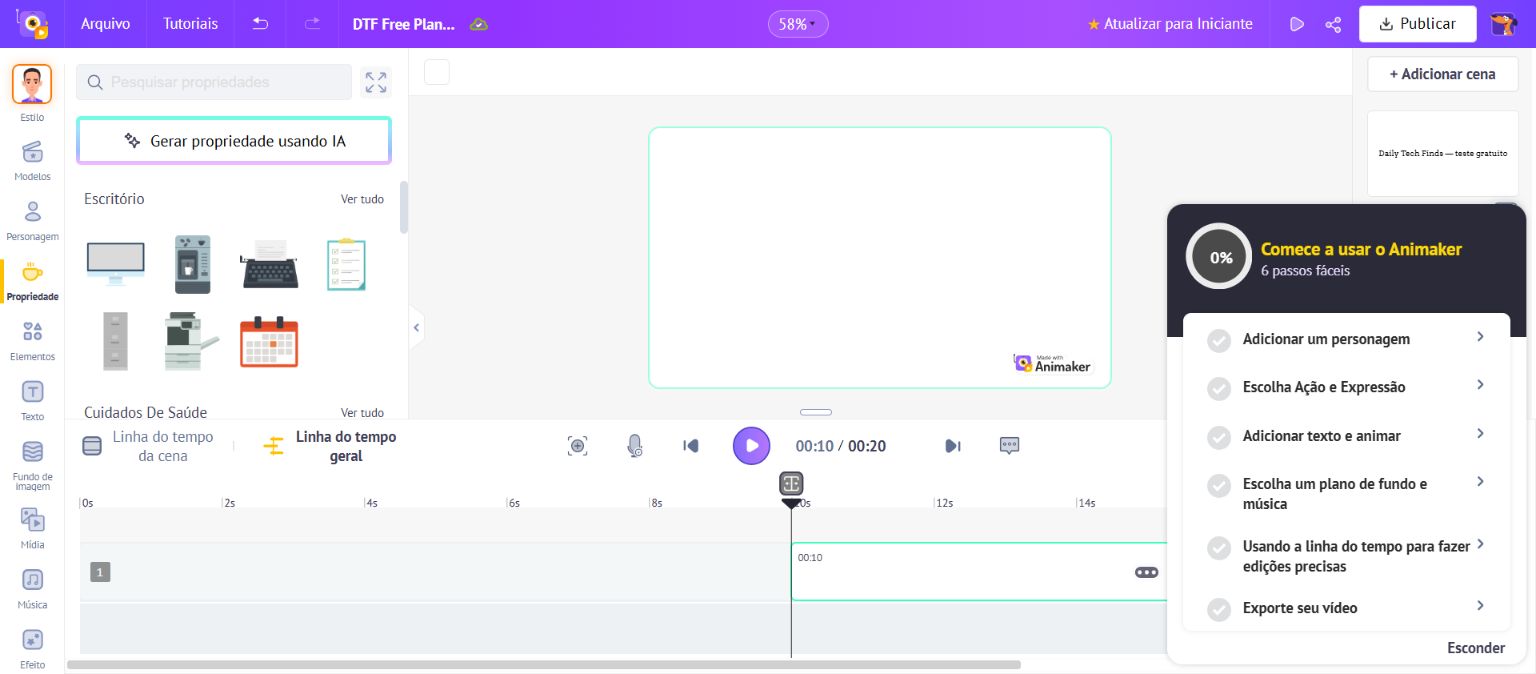Click the cloud save status icon

[479, 24]
